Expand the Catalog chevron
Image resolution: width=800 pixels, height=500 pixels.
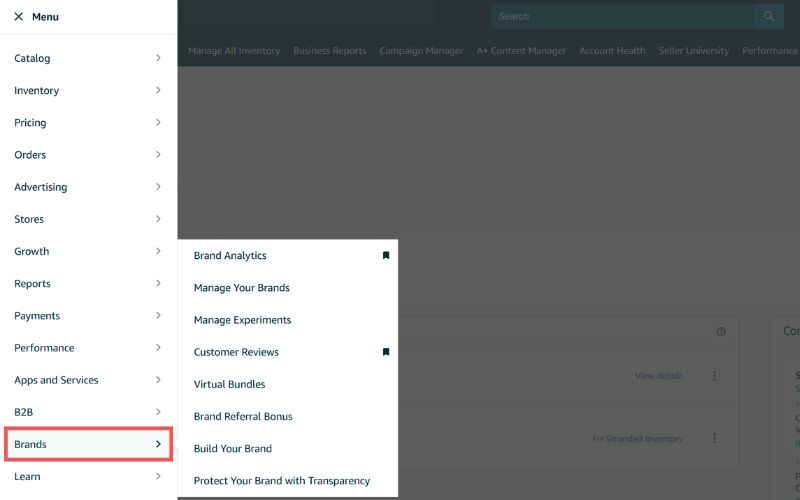coord(158,58)
